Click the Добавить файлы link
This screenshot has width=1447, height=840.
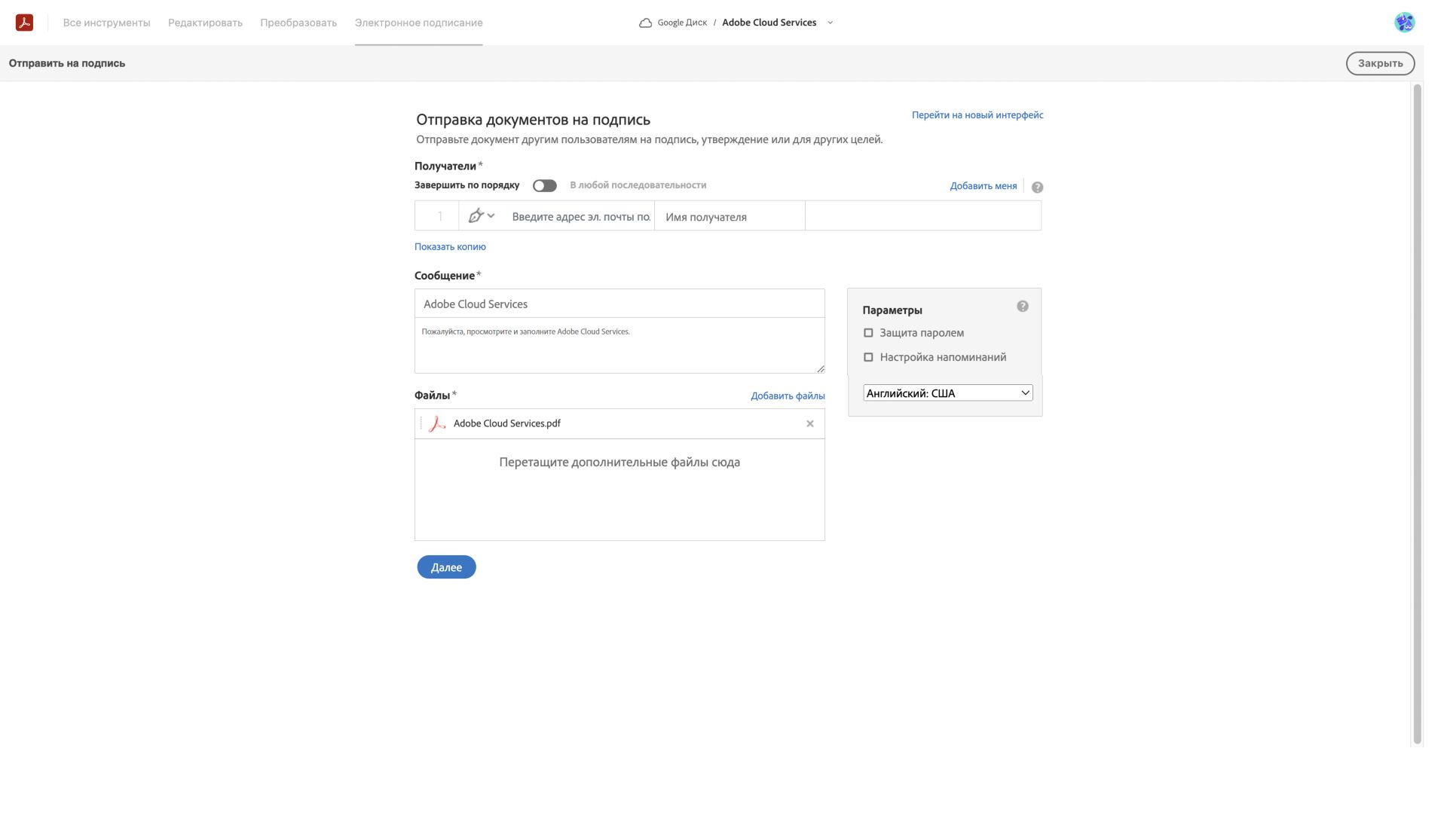click(788, 396)
